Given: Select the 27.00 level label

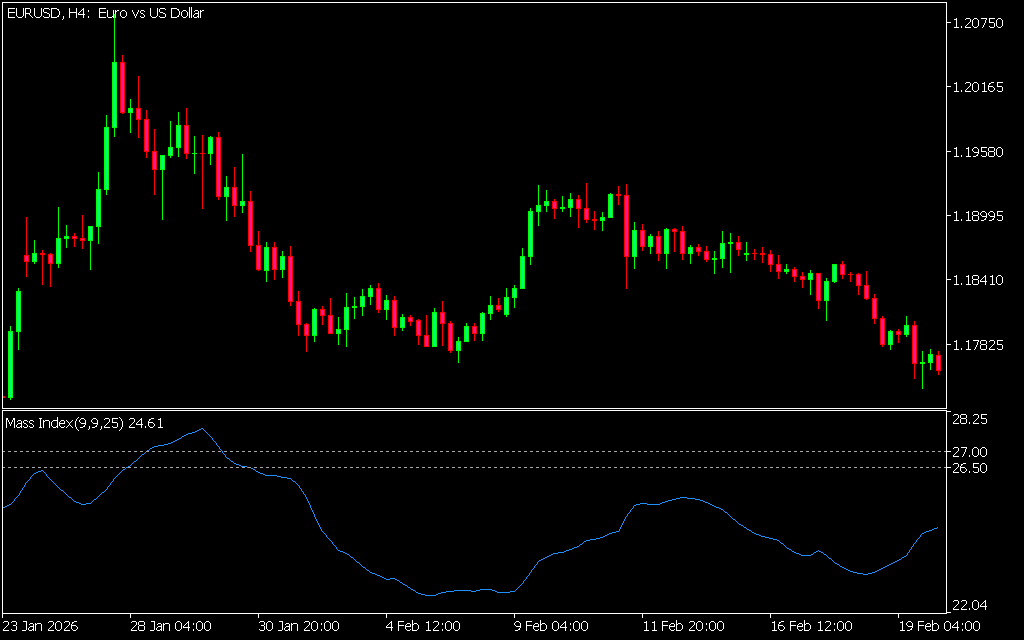Looking at the screenshot, I should coord(969,452).
